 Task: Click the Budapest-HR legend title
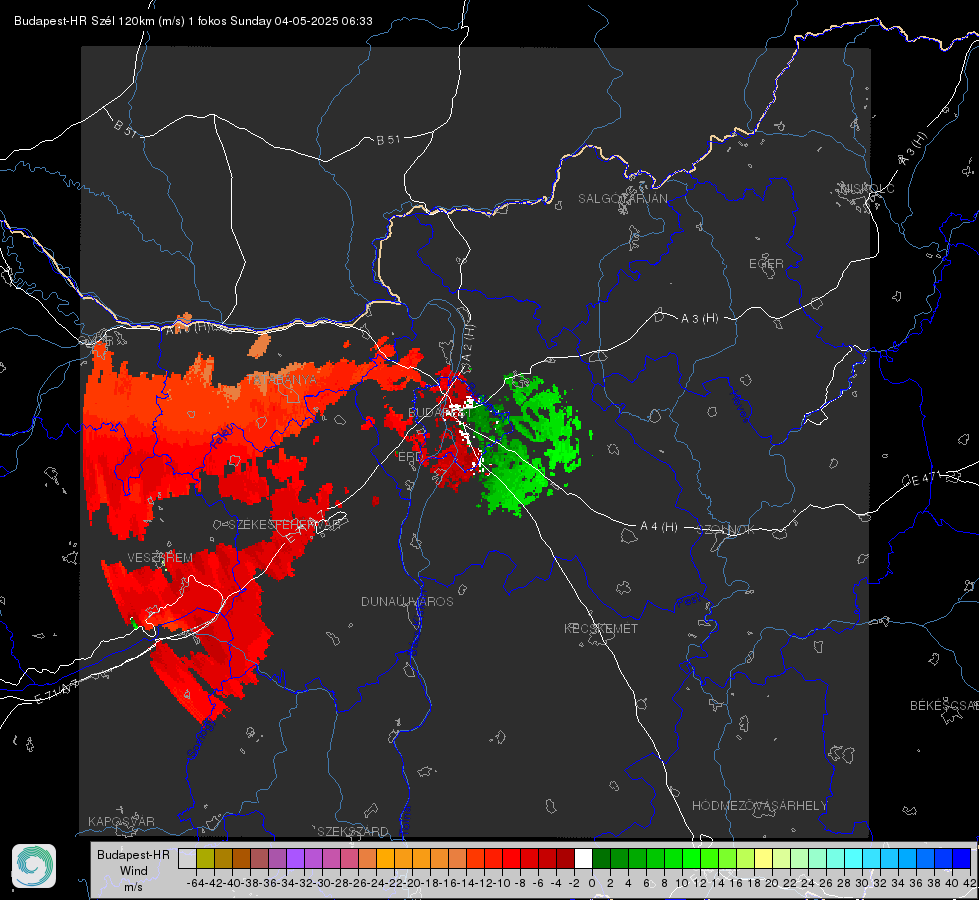click(134, 855)
